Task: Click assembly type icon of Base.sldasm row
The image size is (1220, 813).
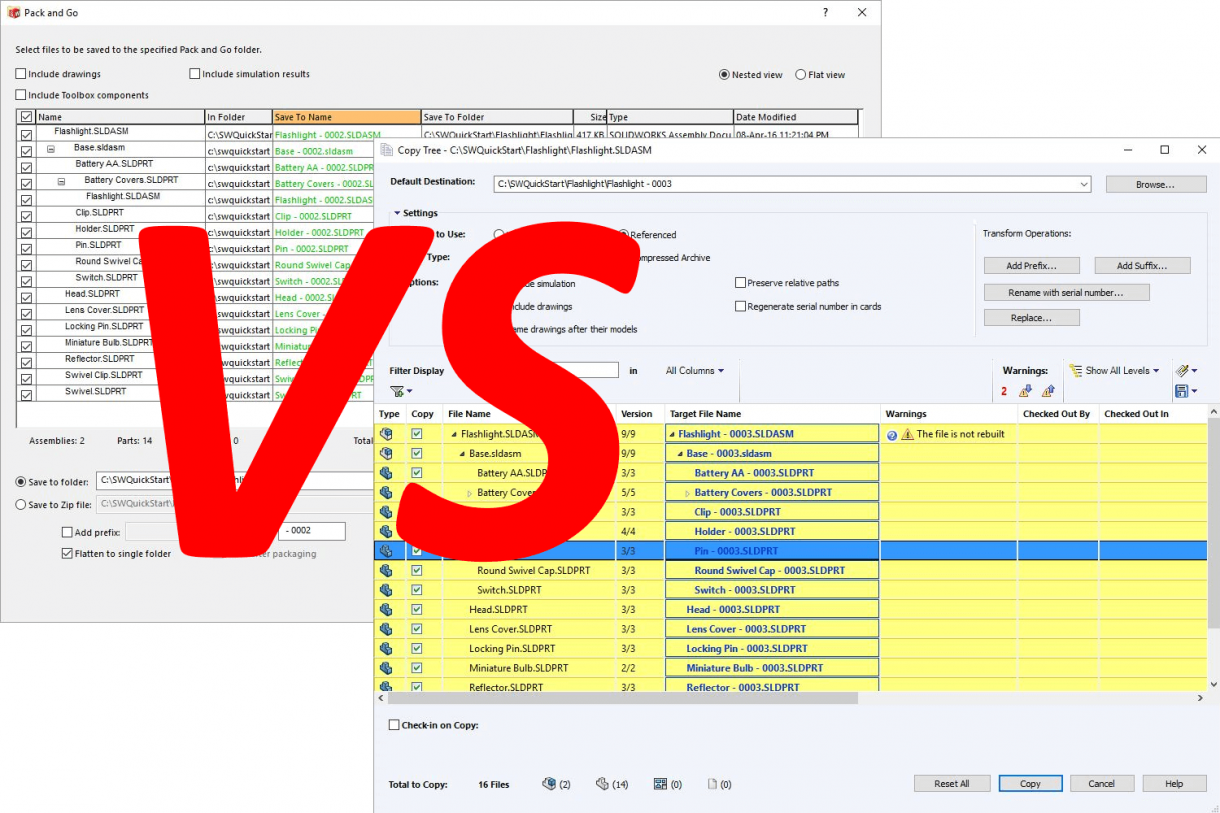Action: point(386,454)
